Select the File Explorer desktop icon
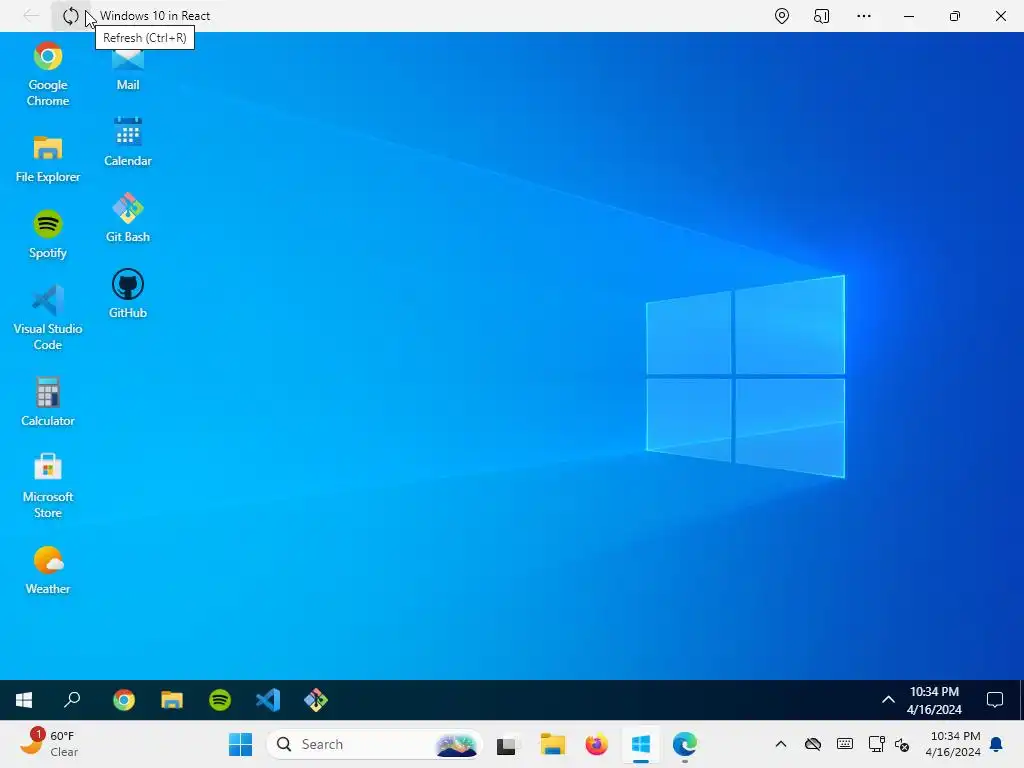The image size is (1024, 768). coord(48,158)
